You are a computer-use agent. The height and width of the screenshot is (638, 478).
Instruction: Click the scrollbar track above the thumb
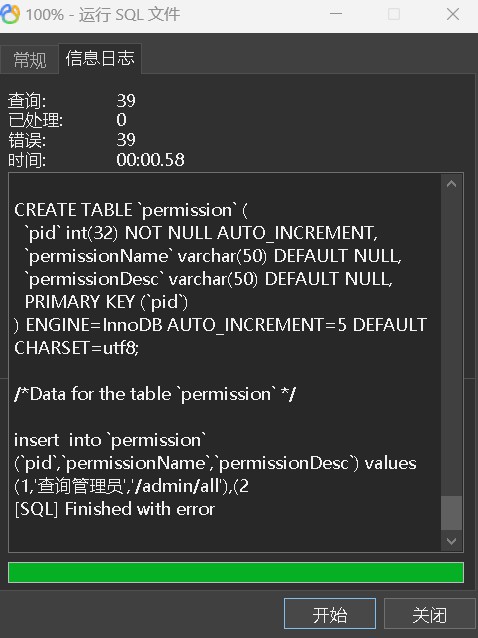(x=451, y=344)
